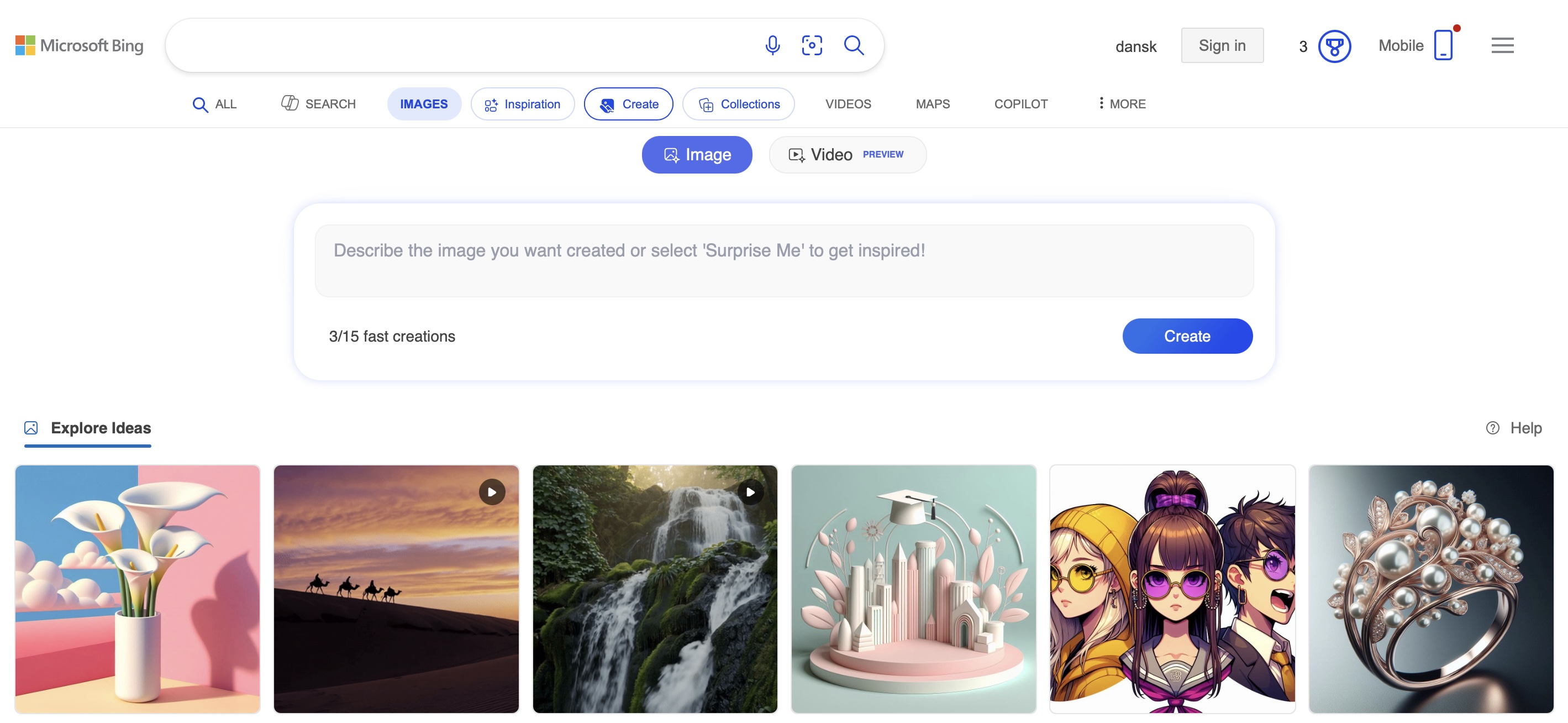Open visual search camera icon
Screen dimensions: 1568x723
click(x=812, y=45)
